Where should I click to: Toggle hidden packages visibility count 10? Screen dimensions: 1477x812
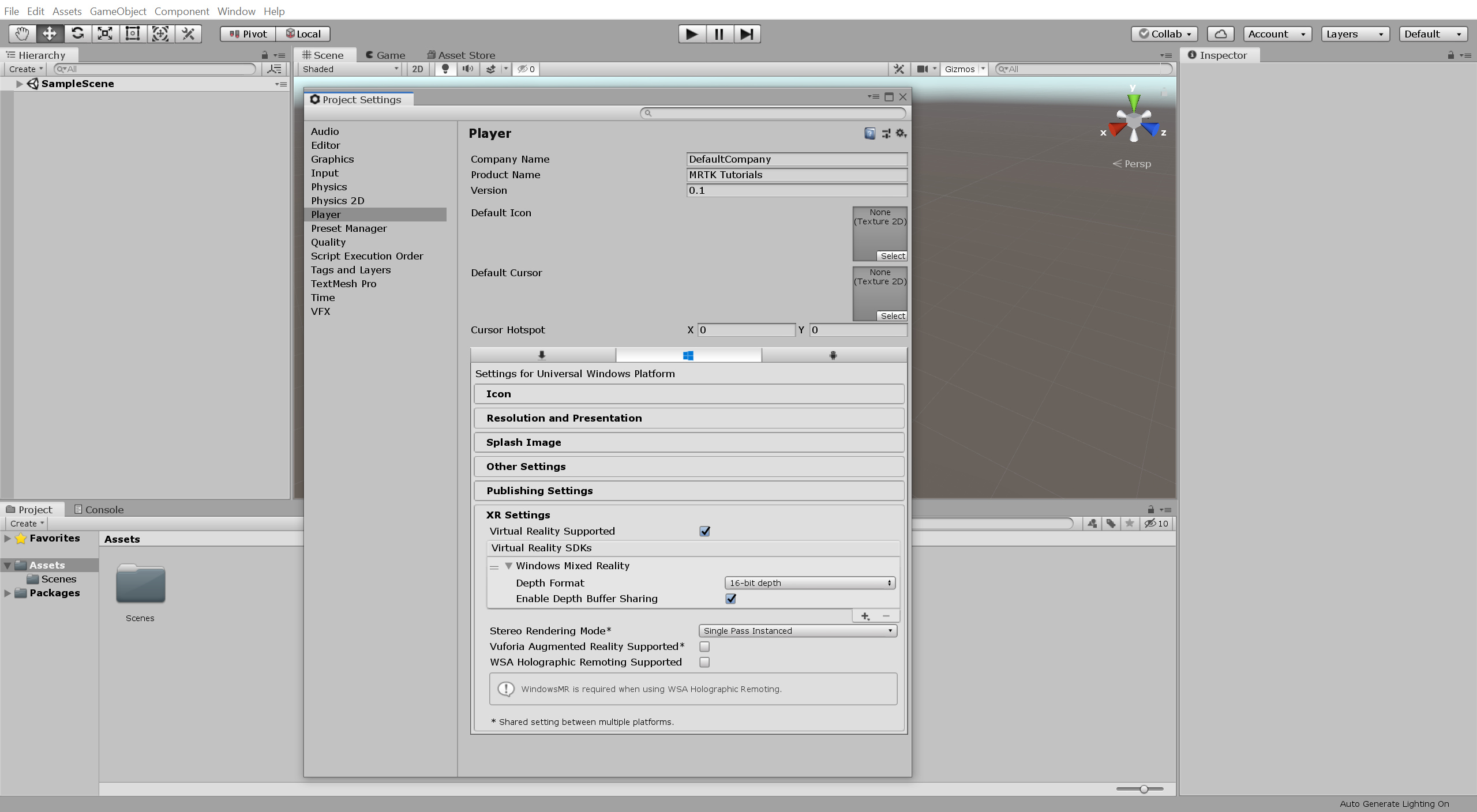pos(1157,524)
